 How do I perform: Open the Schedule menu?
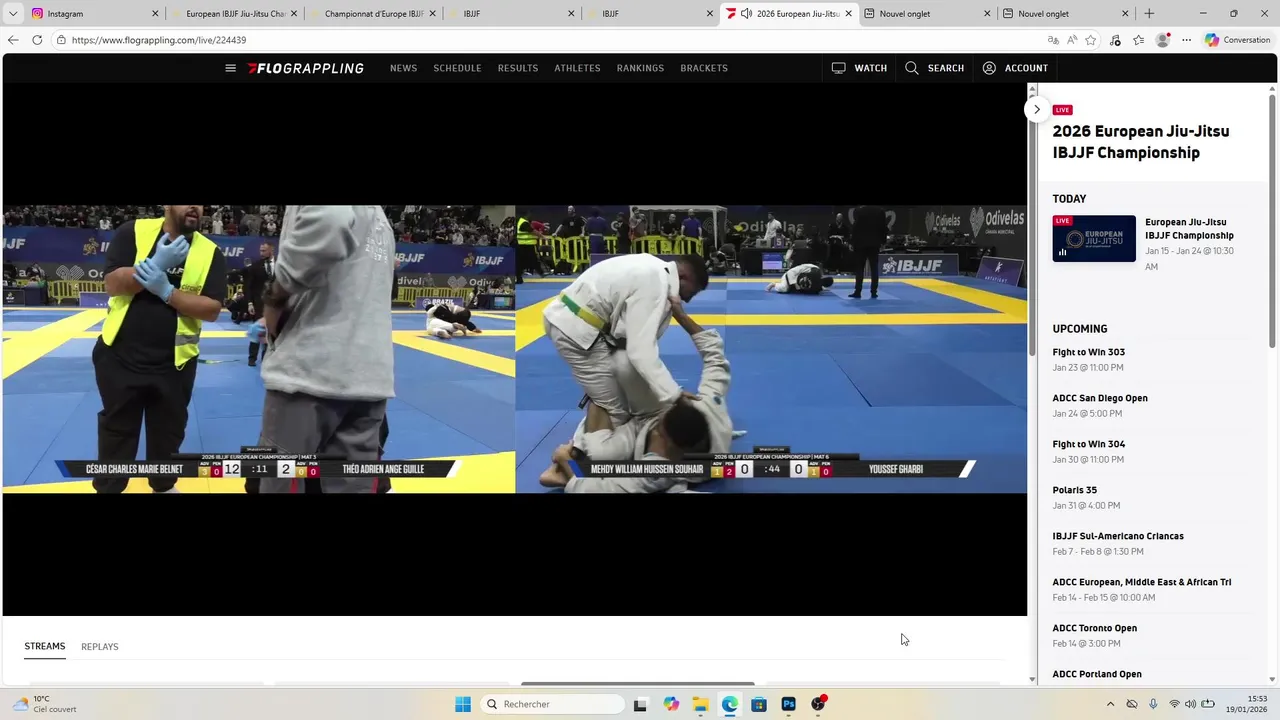457,68
